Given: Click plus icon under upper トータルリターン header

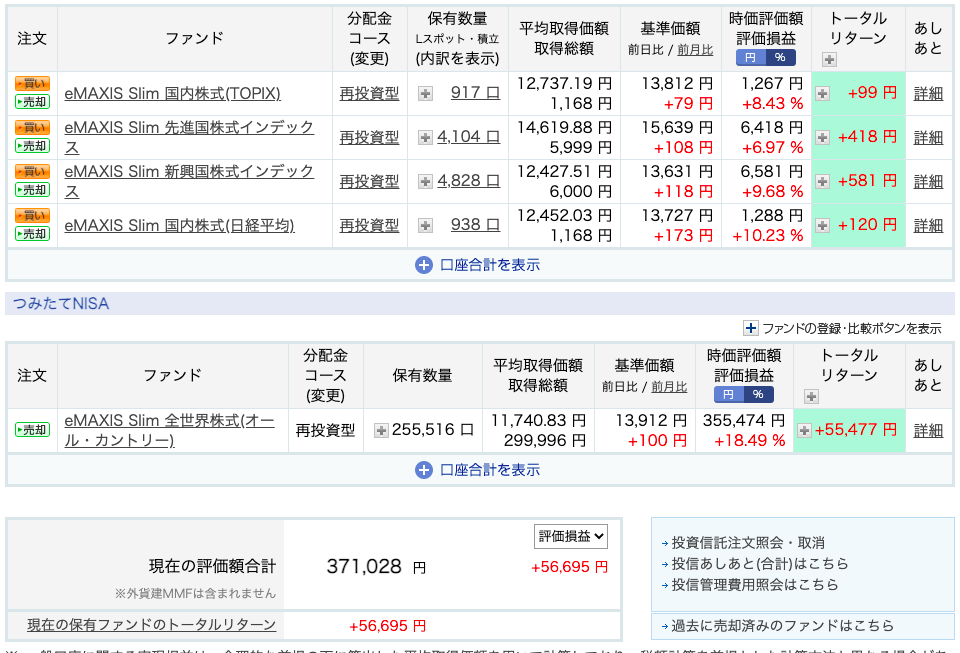Looking at the screenshot, I should [829, 60].
